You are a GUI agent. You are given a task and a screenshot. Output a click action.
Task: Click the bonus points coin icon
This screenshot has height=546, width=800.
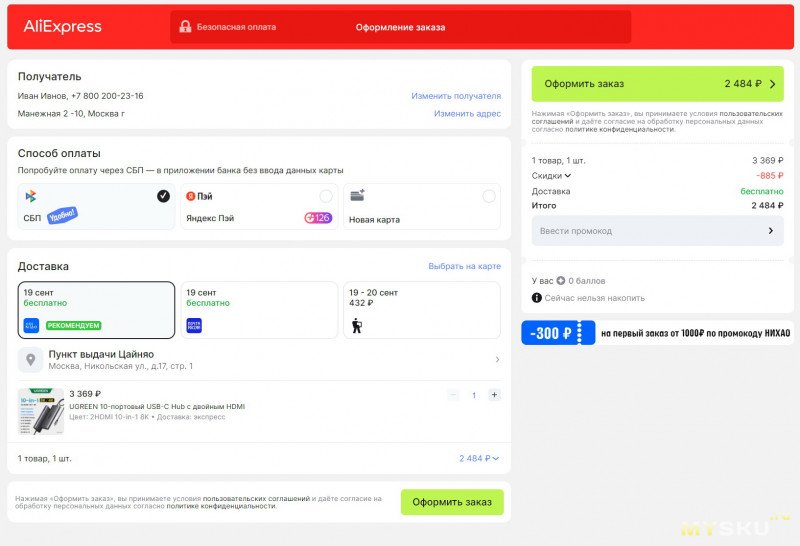pos(561,281)
